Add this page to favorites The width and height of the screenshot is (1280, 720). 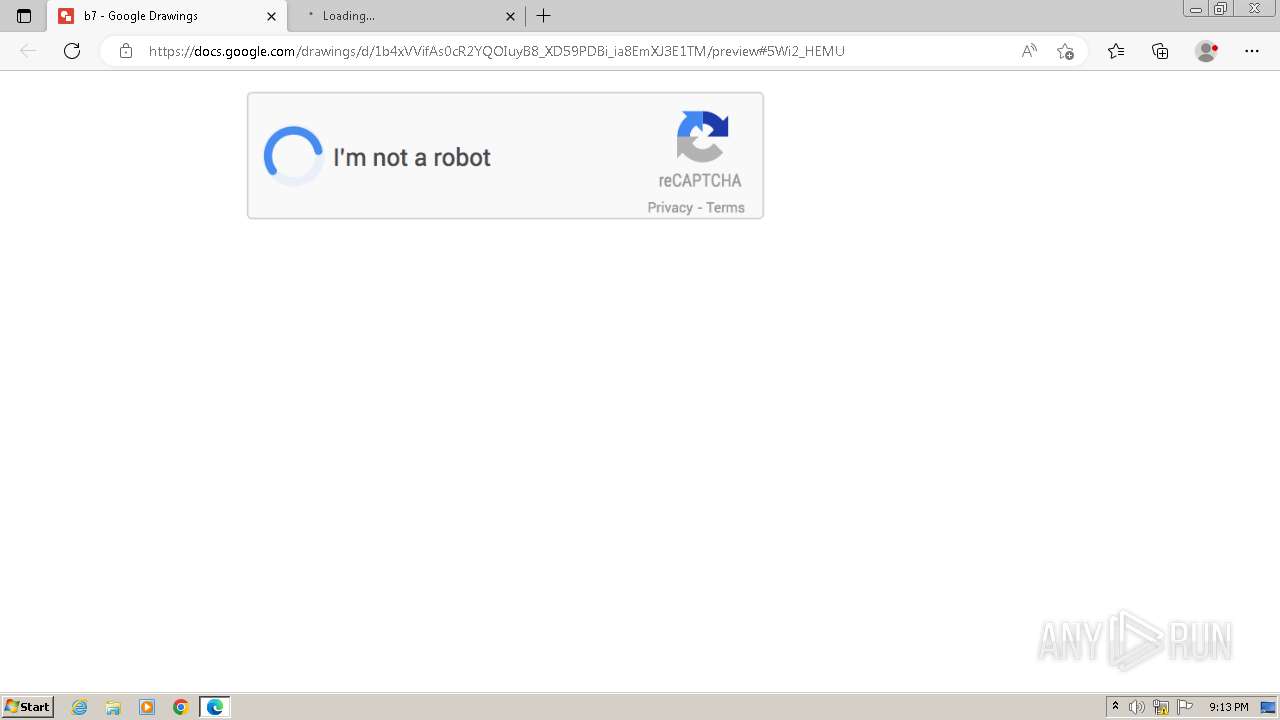point(1065,51)
